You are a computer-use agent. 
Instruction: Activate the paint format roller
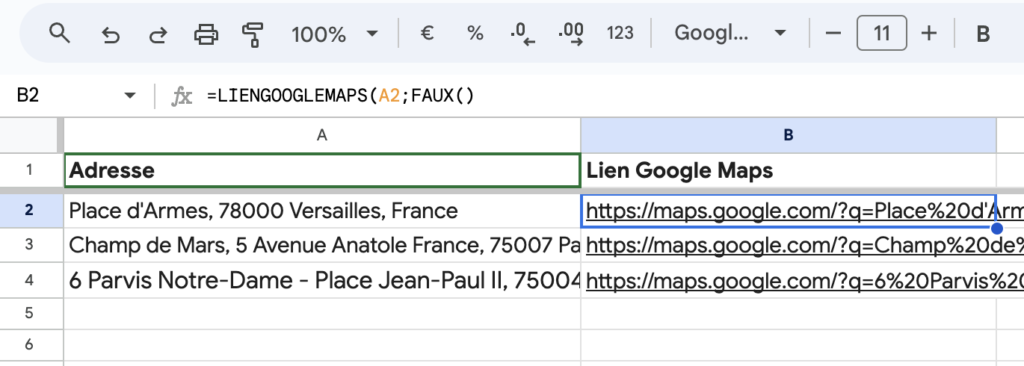click(x=253, y=34)
